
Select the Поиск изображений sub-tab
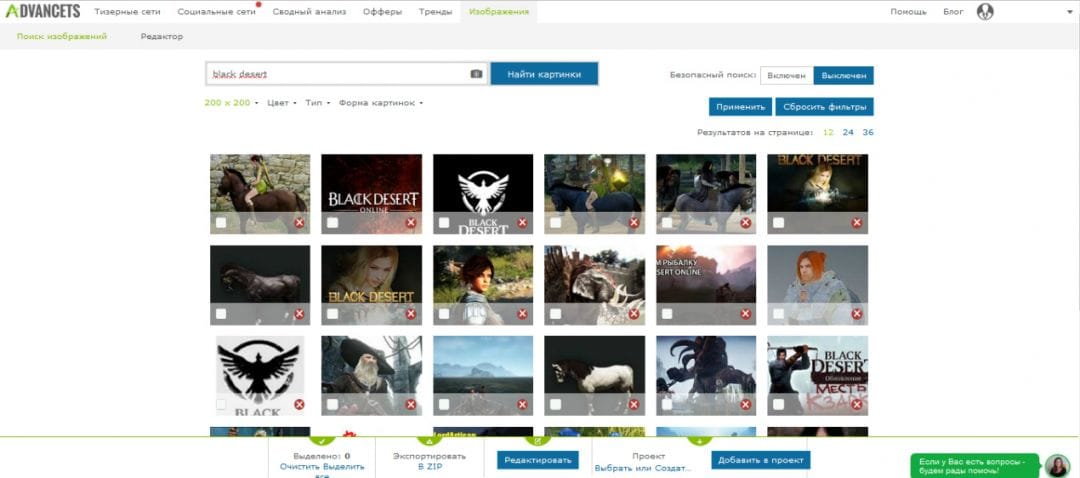click(x=62, y=37)
